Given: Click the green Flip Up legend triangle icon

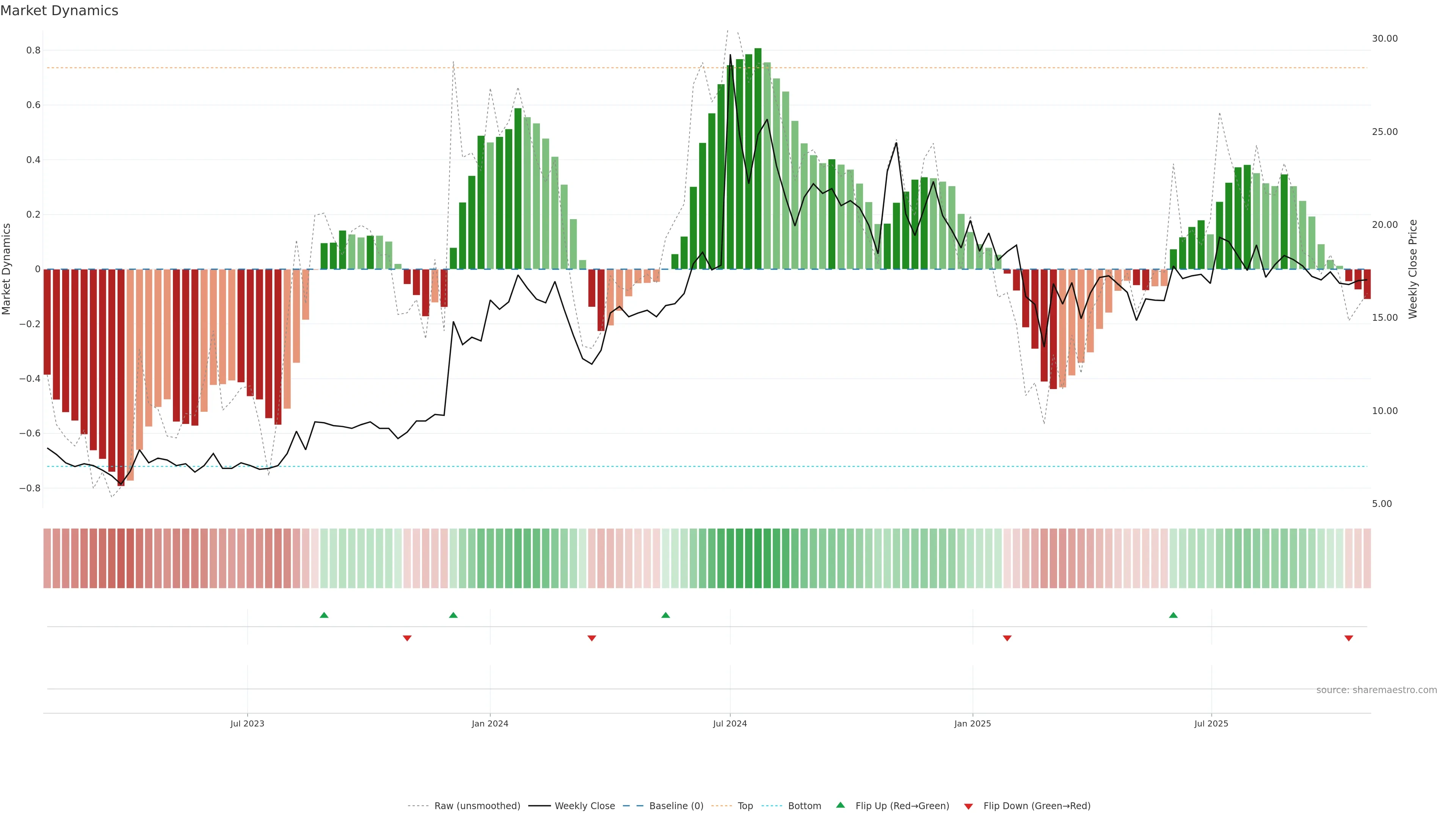Looking at the screenshot, I should (x=841, y=805).
